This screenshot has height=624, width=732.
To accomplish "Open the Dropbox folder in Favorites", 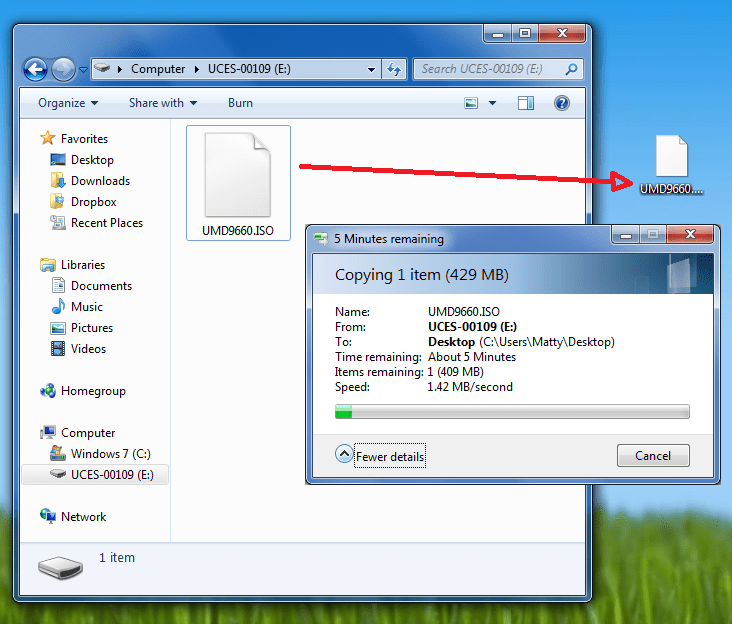I will point(93,202).
